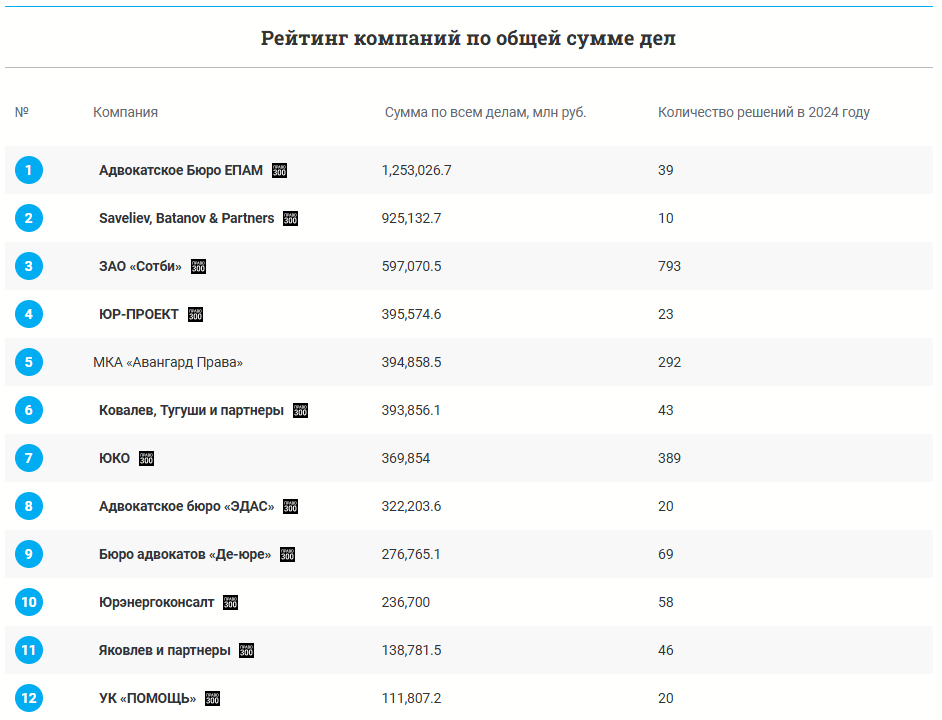Image resolution: width=942 pixels, height=720 pixels.
Task: Select the sum value 369,854
Action: pyautogui.click(x=406, y=459)
